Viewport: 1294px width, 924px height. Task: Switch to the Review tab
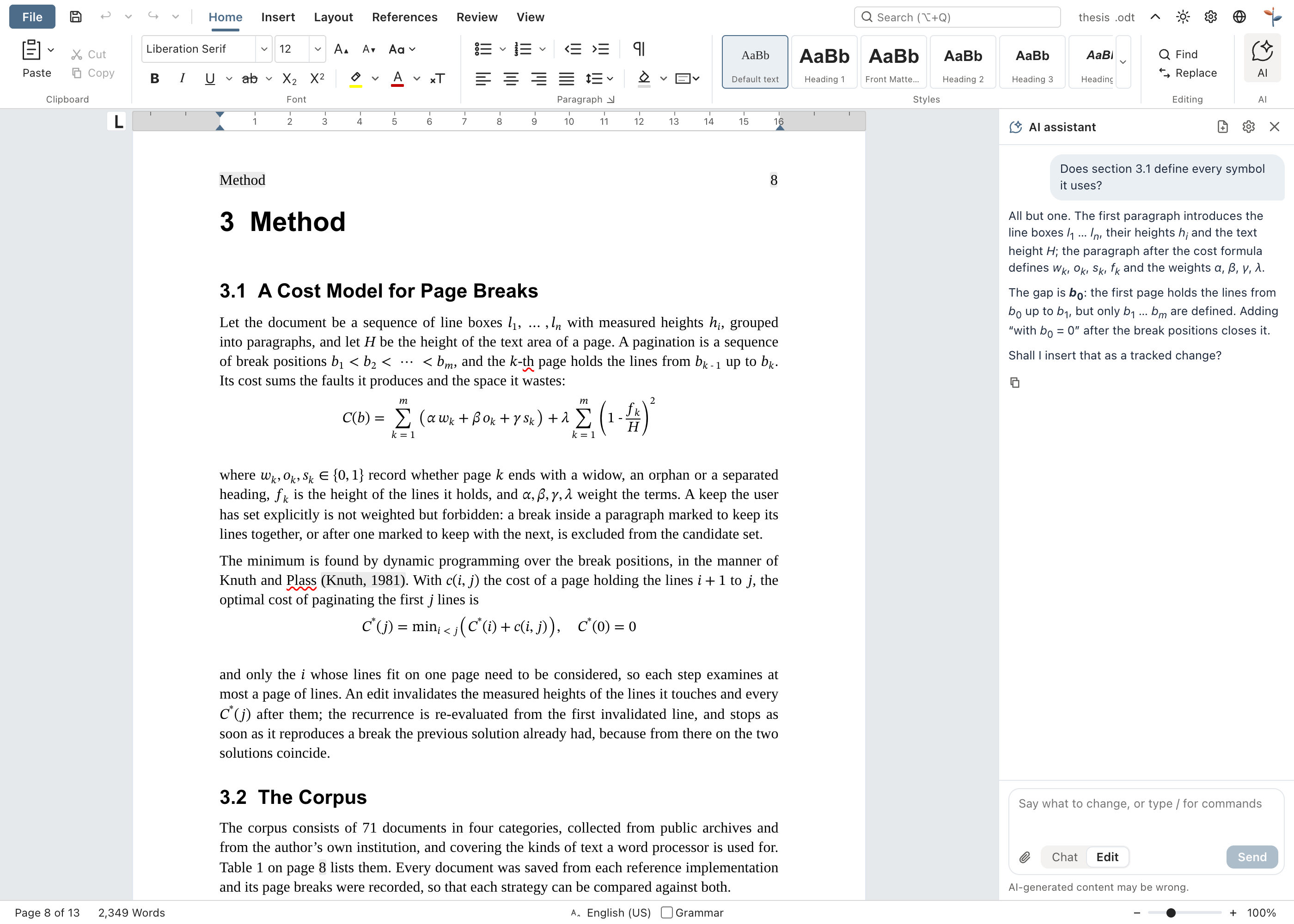click(477, 17)
